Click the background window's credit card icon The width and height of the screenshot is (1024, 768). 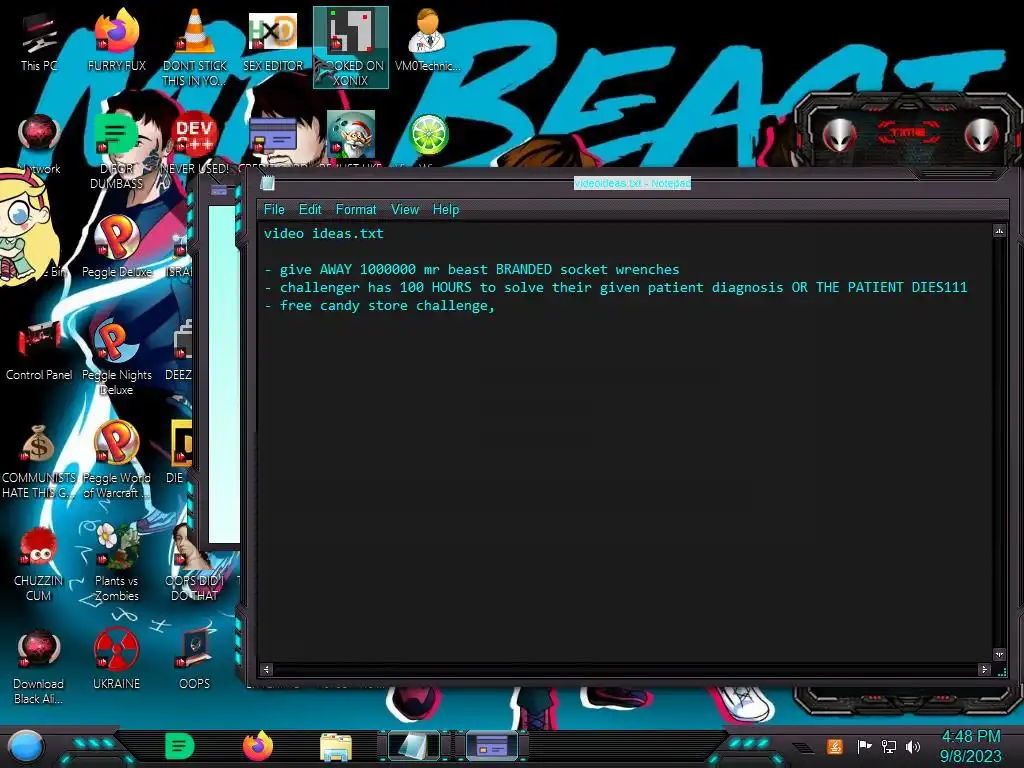(219, 190)
